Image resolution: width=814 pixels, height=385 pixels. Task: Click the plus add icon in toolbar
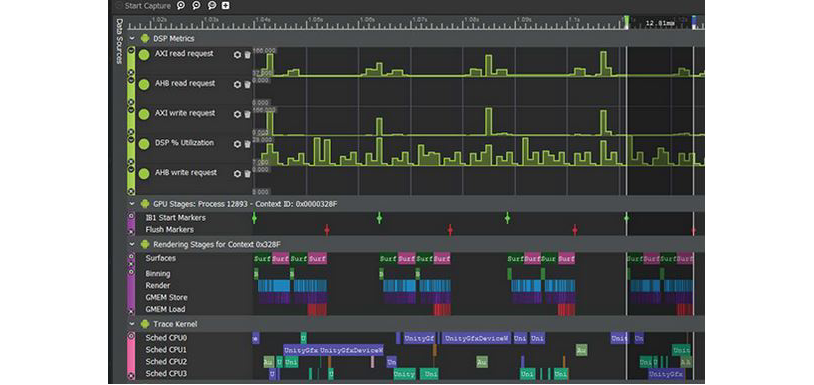pos(226,6)
